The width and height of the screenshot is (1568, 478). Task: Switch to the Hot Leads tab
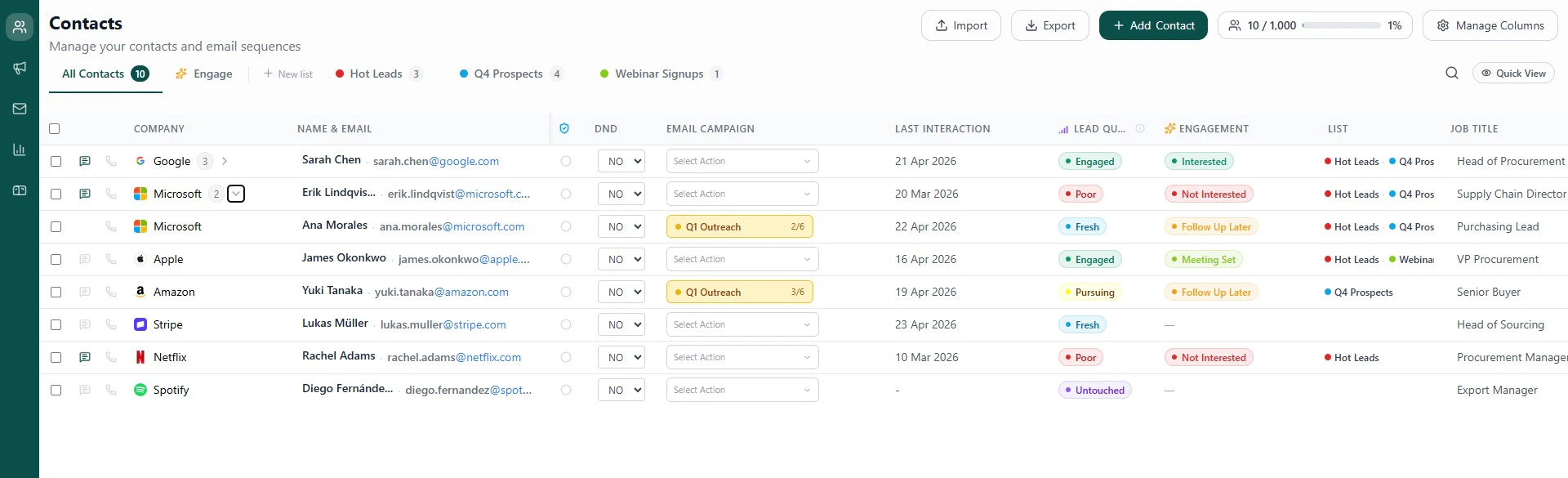(x=376, y=74)
